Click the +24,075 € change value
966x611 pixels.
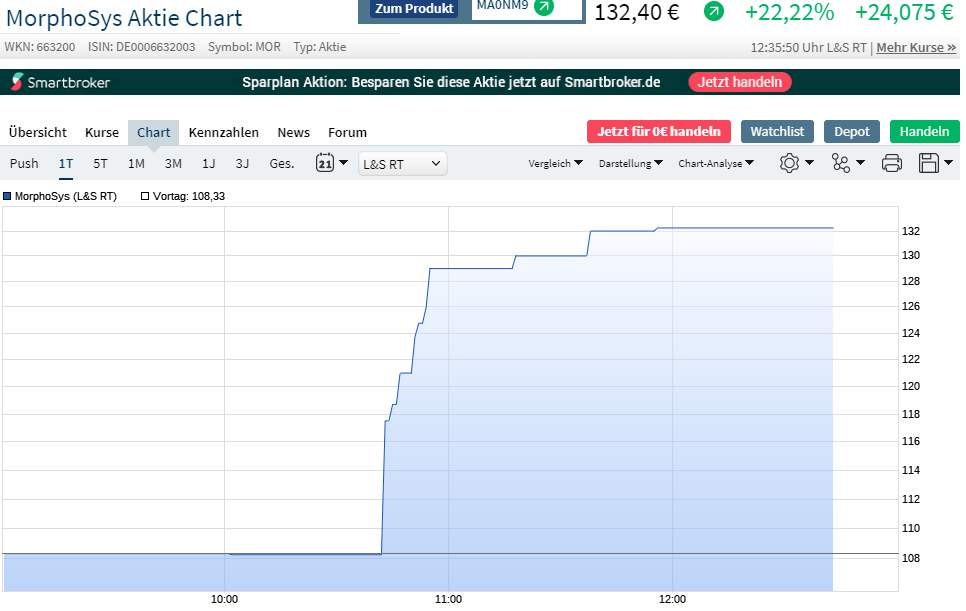pyautogui.click(x=904, y=12)
